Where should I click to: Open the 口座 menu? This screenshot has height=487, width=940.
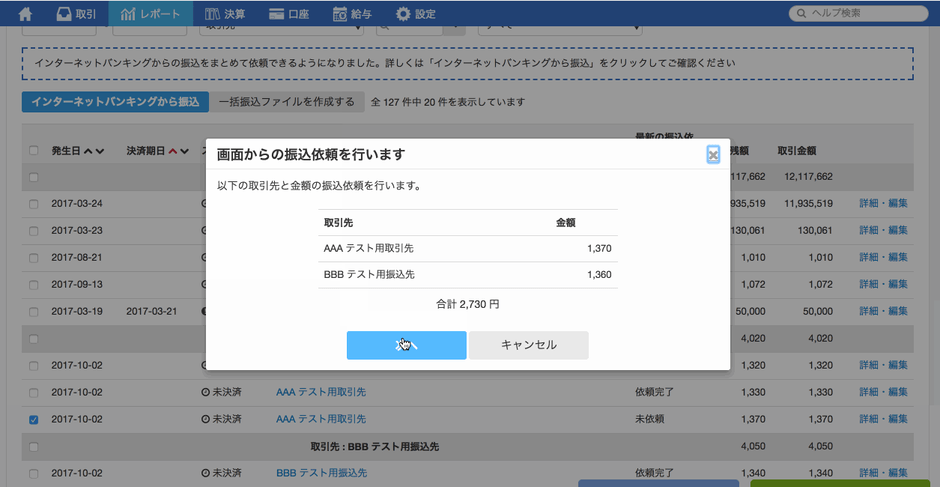tap(291, 14)
